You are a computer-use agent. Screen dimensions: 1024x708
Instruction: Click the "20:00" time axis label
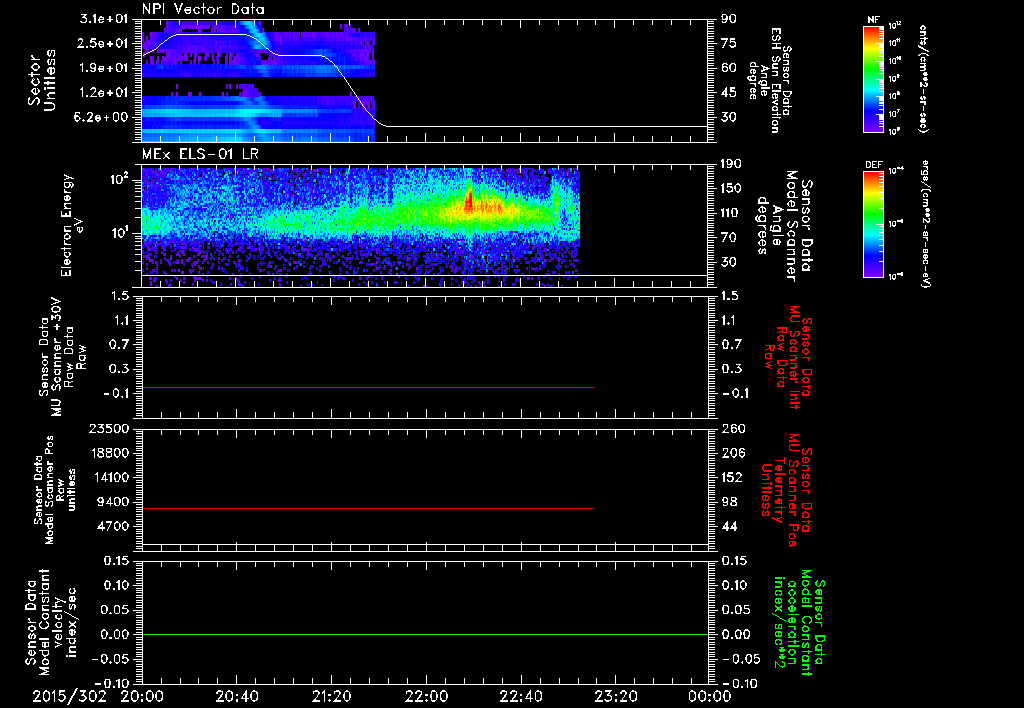click(x=142, y=696)
